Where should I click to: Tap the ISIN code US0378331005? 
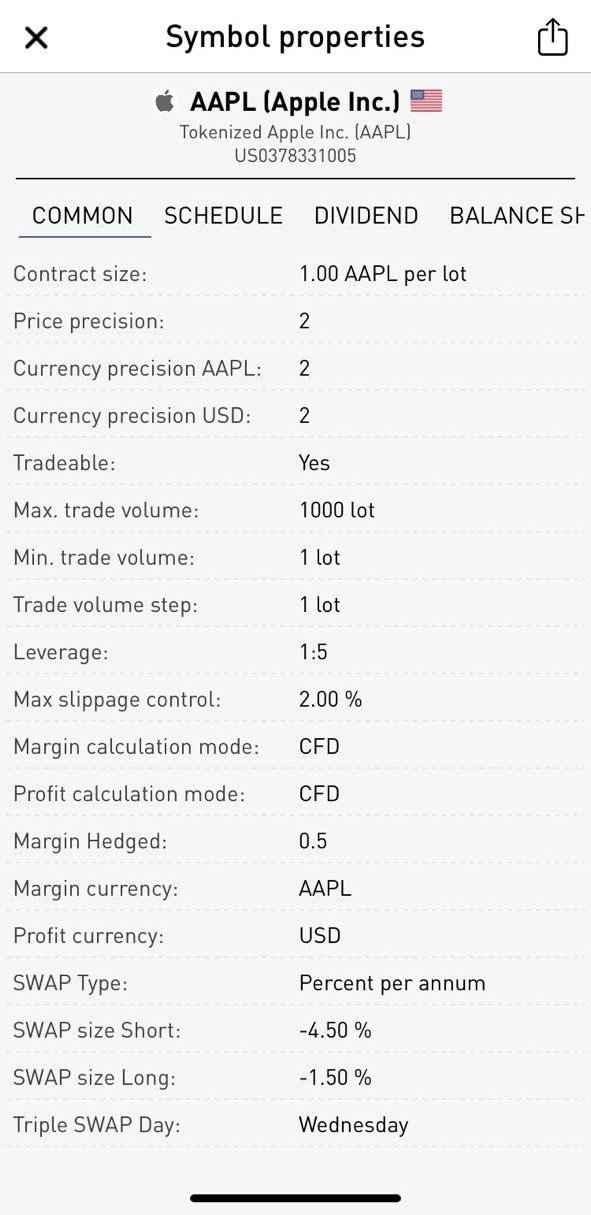tap(295, 155)
